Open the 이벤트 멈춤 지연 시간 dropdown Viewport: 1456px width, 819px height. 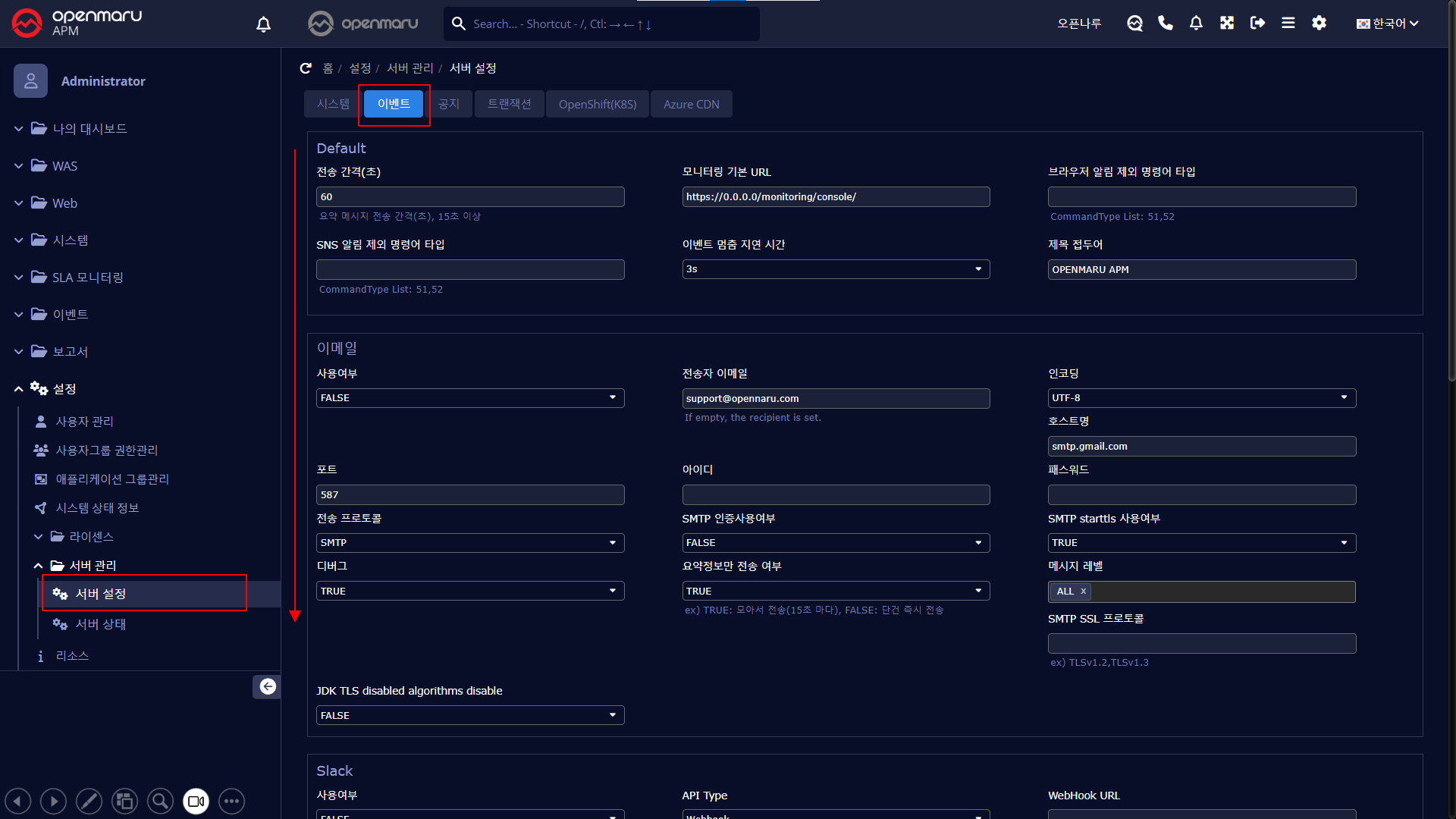click(x=835, y=269)
